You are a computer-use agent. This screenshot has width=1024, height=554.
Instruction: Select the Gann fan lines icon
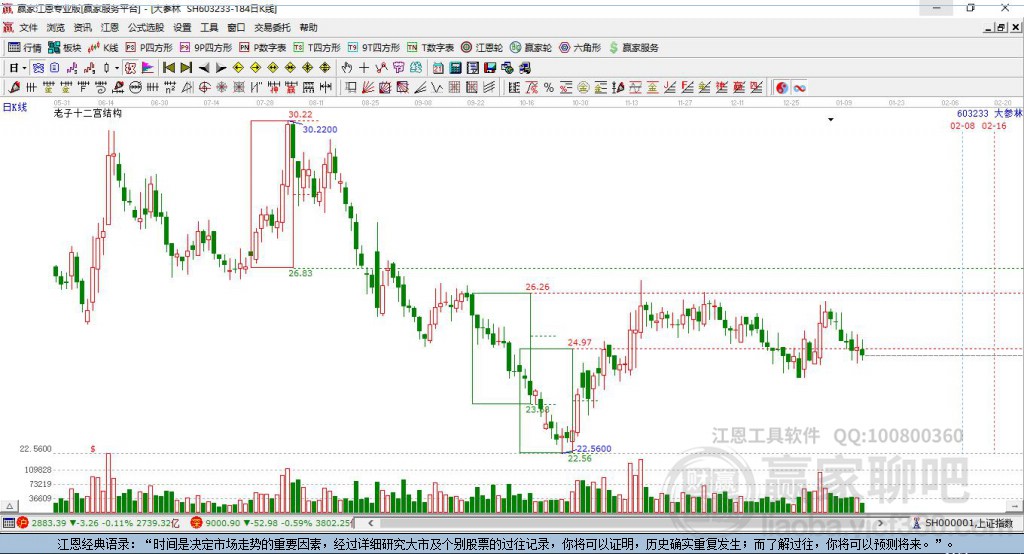368,88
